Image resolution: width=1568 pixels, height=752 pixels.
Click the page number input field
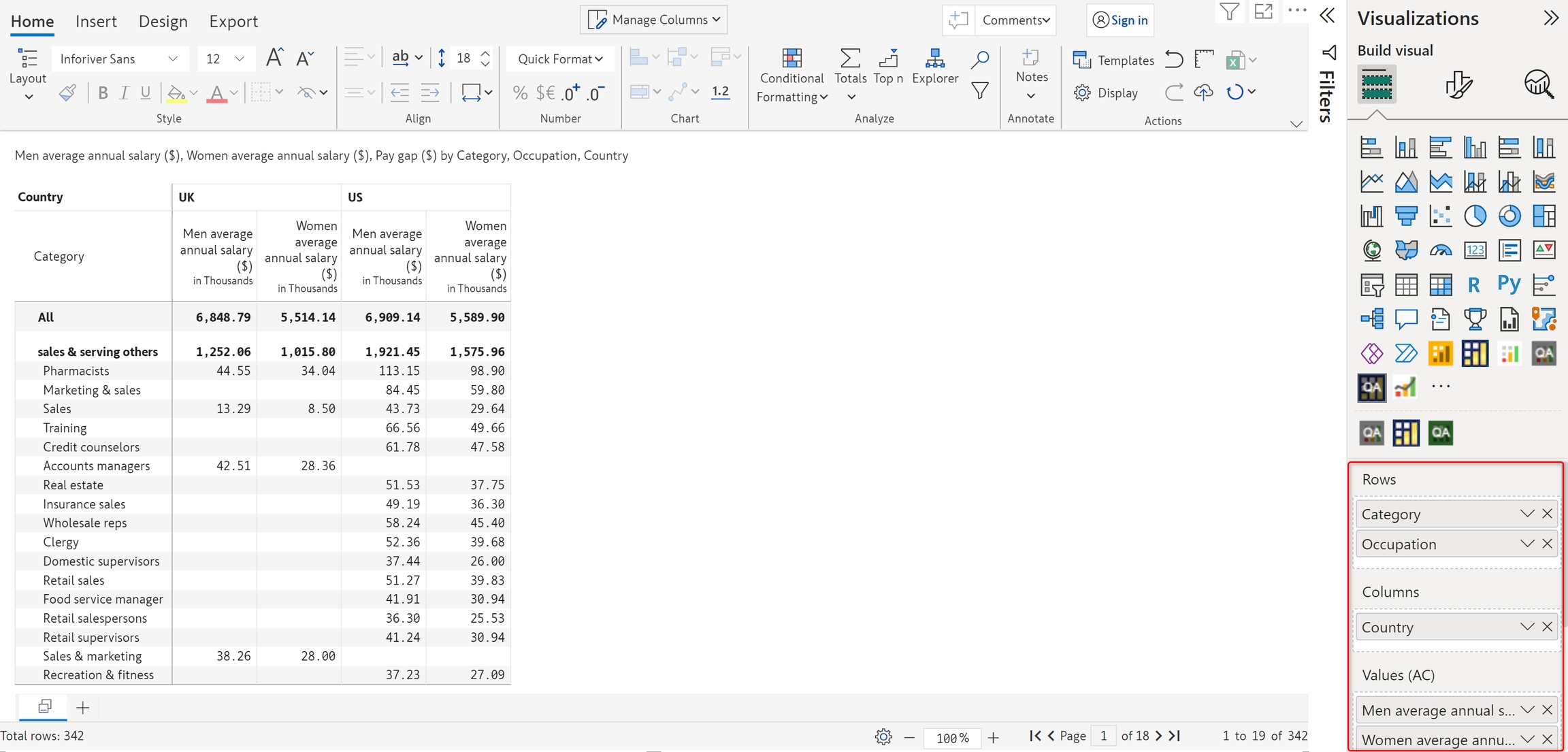(x=1103, y=736)
